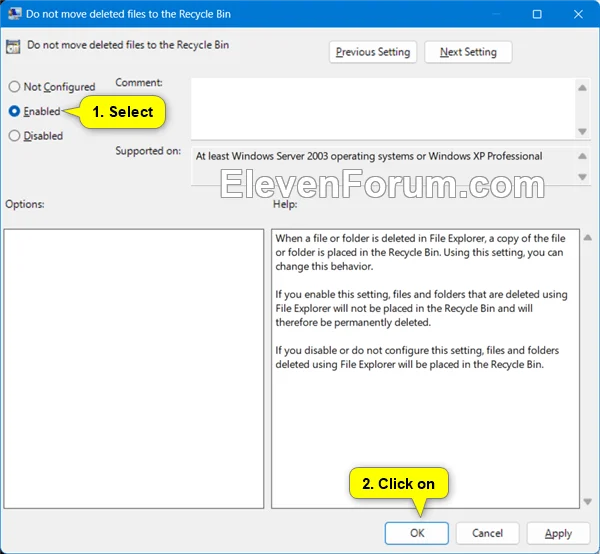Confirm with the OK button

click(417, 533)
